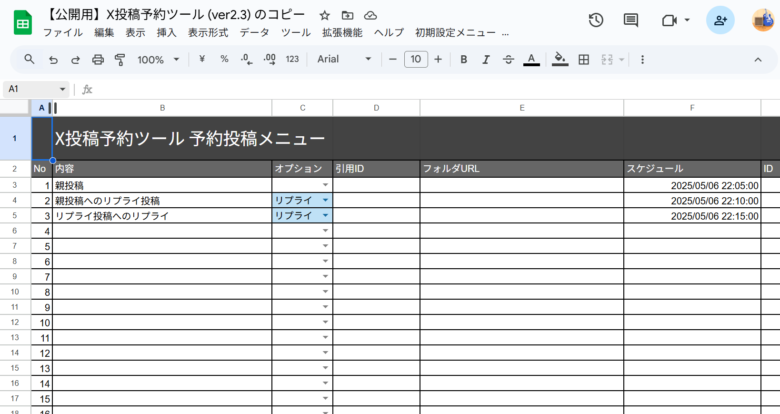Check cloud save status icon
The width and height of the screenshot is (780, 414).
371,15
